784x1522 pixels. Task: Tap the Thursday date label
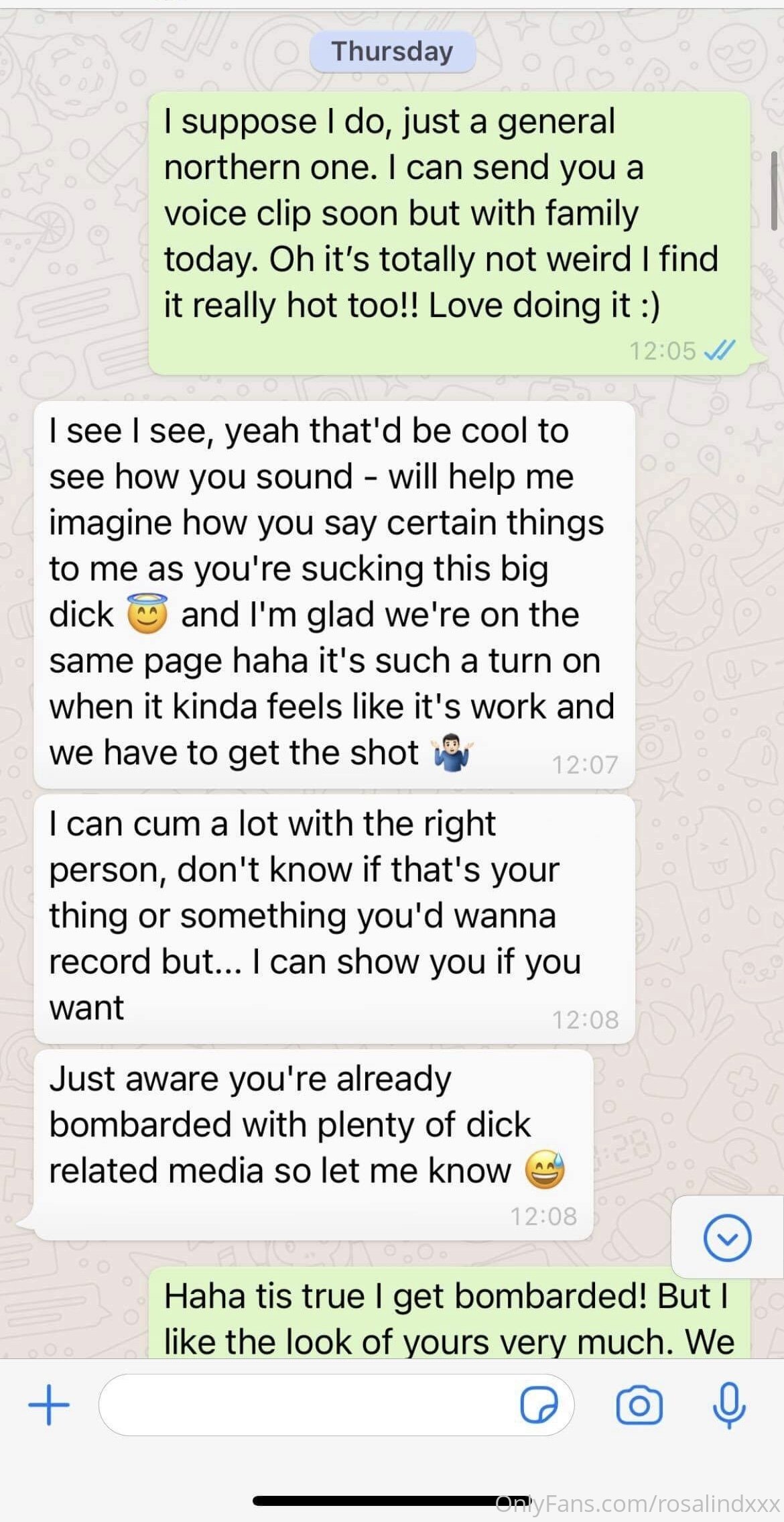tap(393, 52)
